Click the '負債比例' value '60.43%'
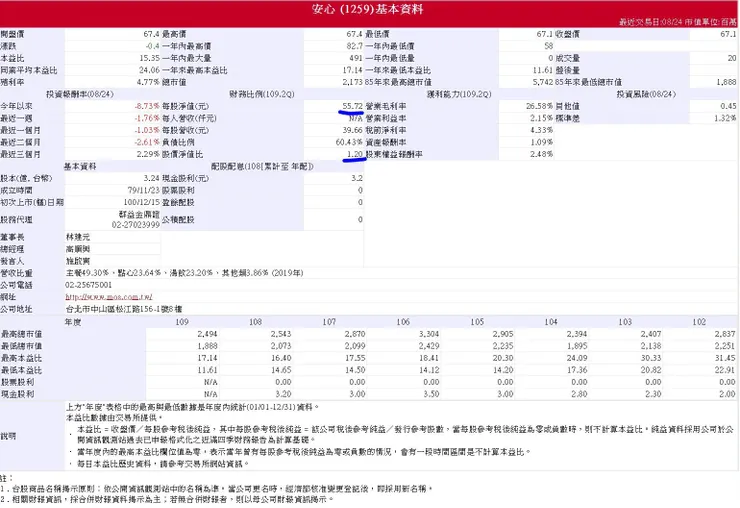 (x=349, y=142)
